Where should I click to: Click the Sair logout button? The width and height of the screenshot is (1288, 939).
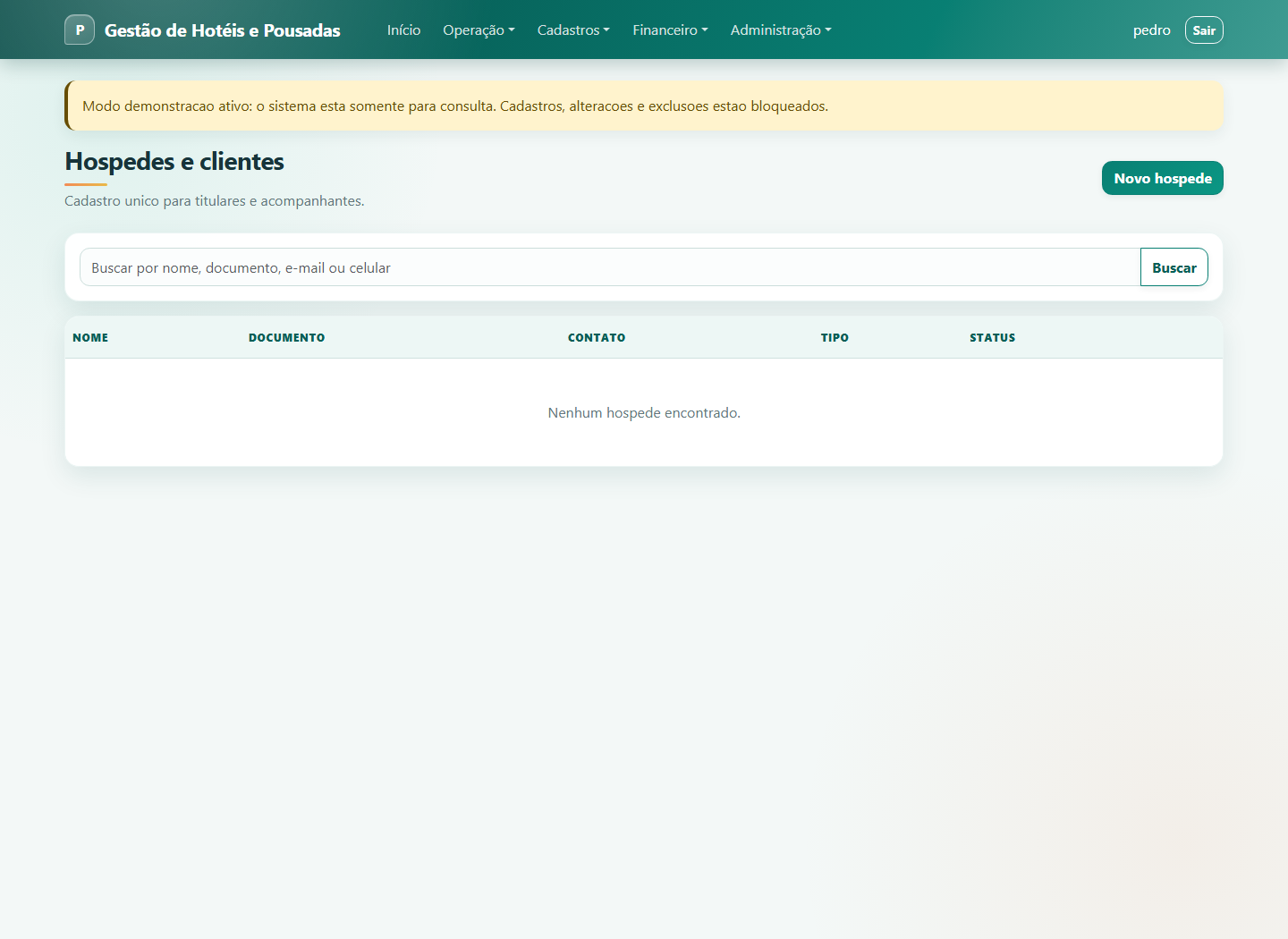[1204, 30]
